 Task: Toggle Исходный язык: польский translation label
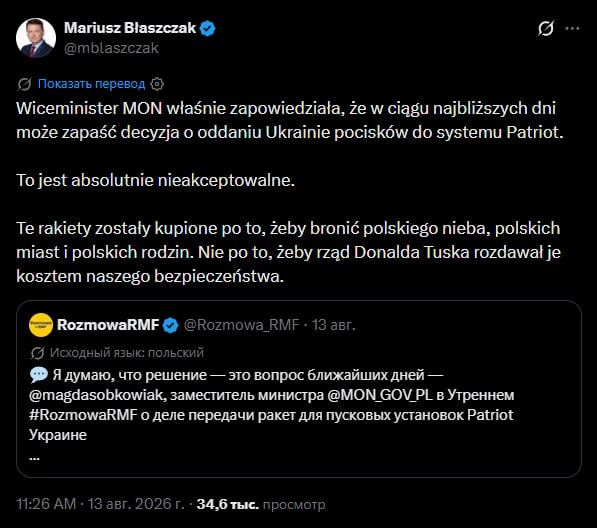pos(127,353)
